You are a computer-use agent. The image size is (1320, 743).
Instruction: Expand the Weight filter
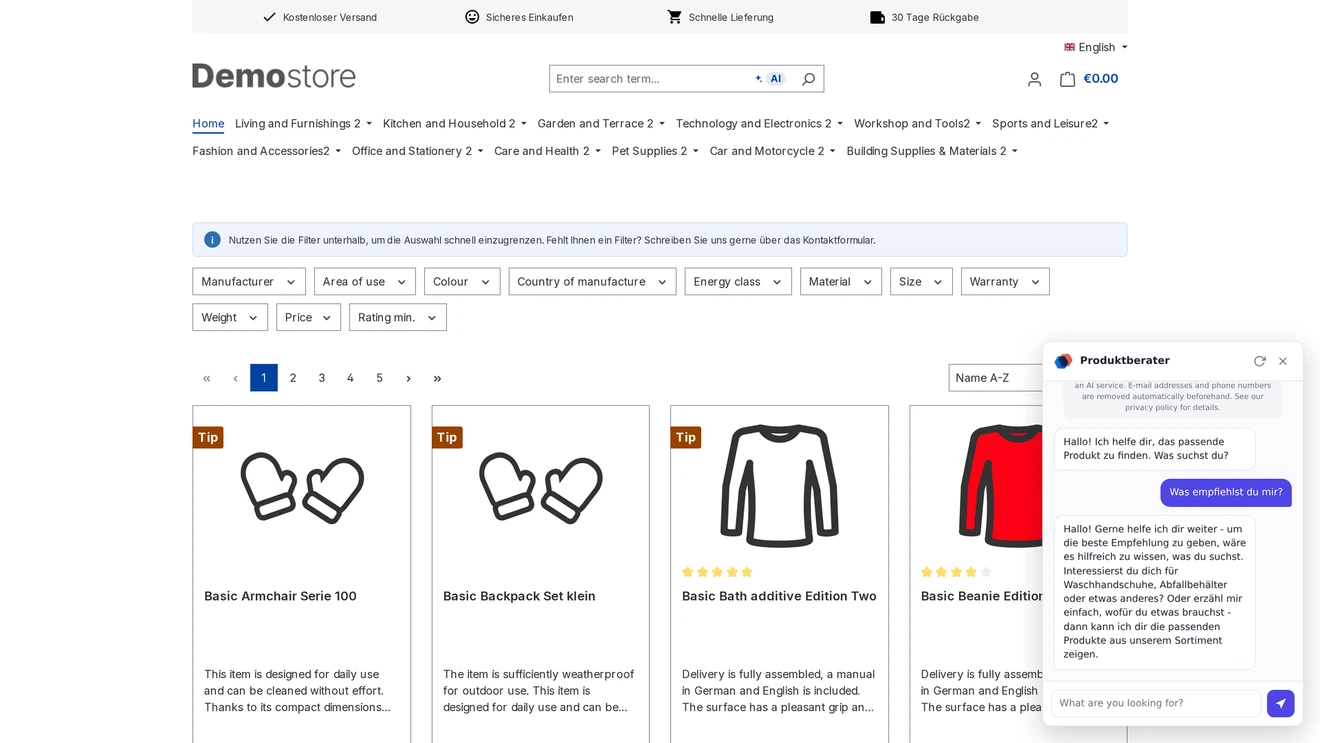click(x=230, y=318)
